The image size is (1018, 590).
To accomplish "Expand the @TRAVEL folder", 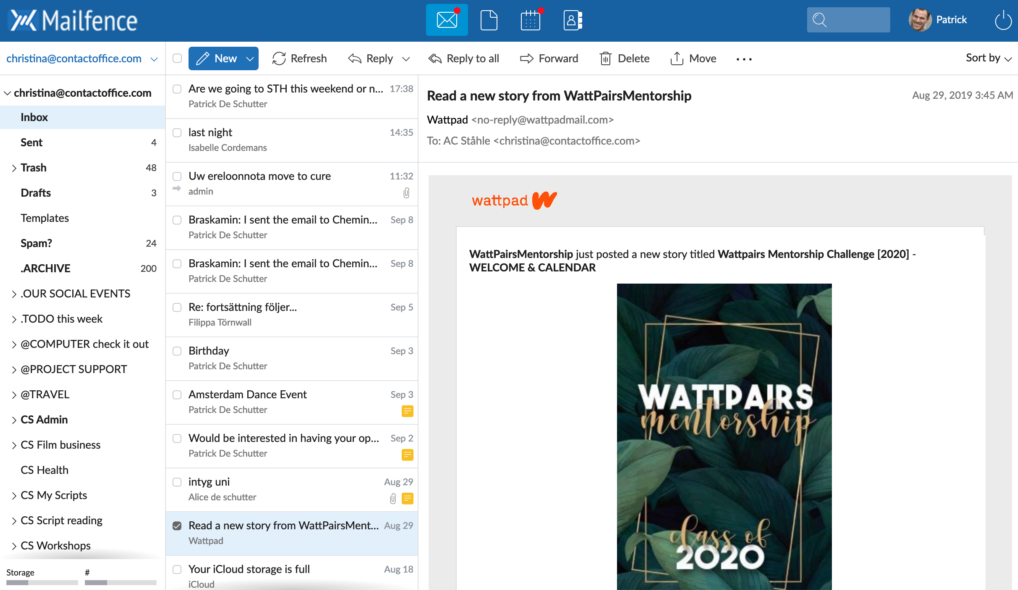I will pos(14,395).
